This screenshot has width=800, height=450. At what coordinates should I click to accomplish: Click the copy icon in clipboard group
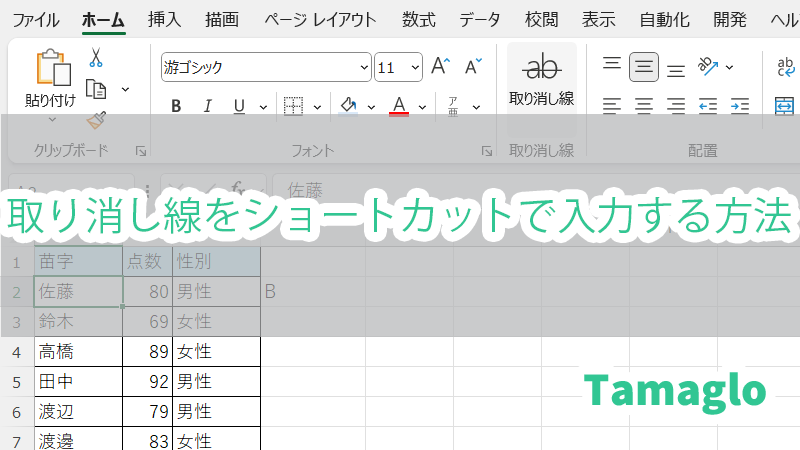click(x=97, y=89)
